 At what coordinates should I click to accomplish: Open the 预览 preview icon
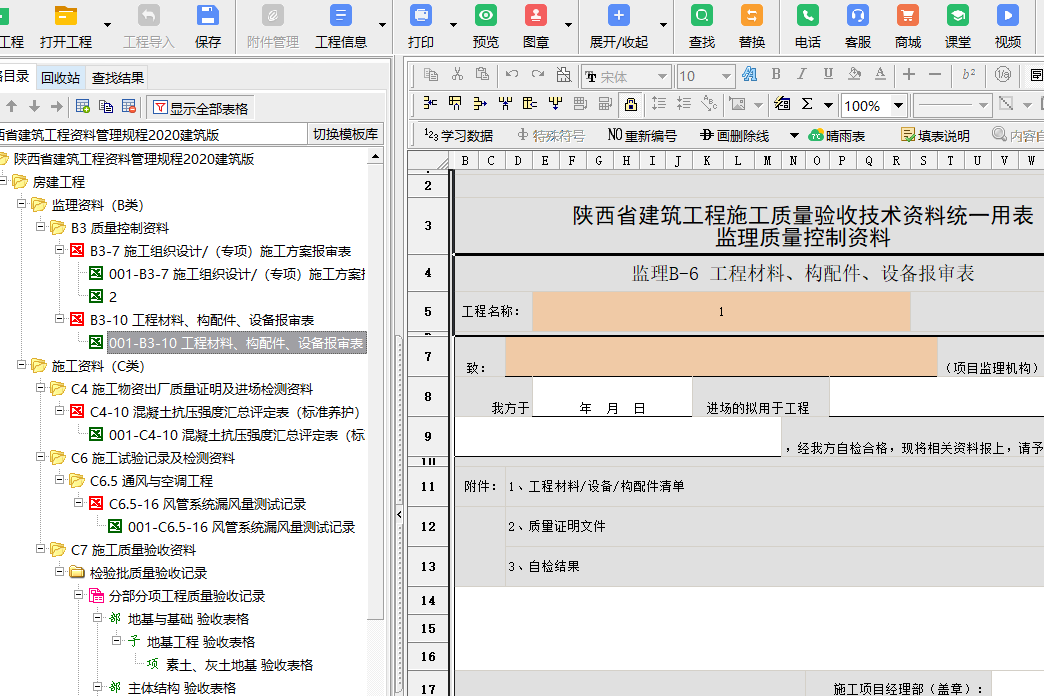[x=485, y=16]
